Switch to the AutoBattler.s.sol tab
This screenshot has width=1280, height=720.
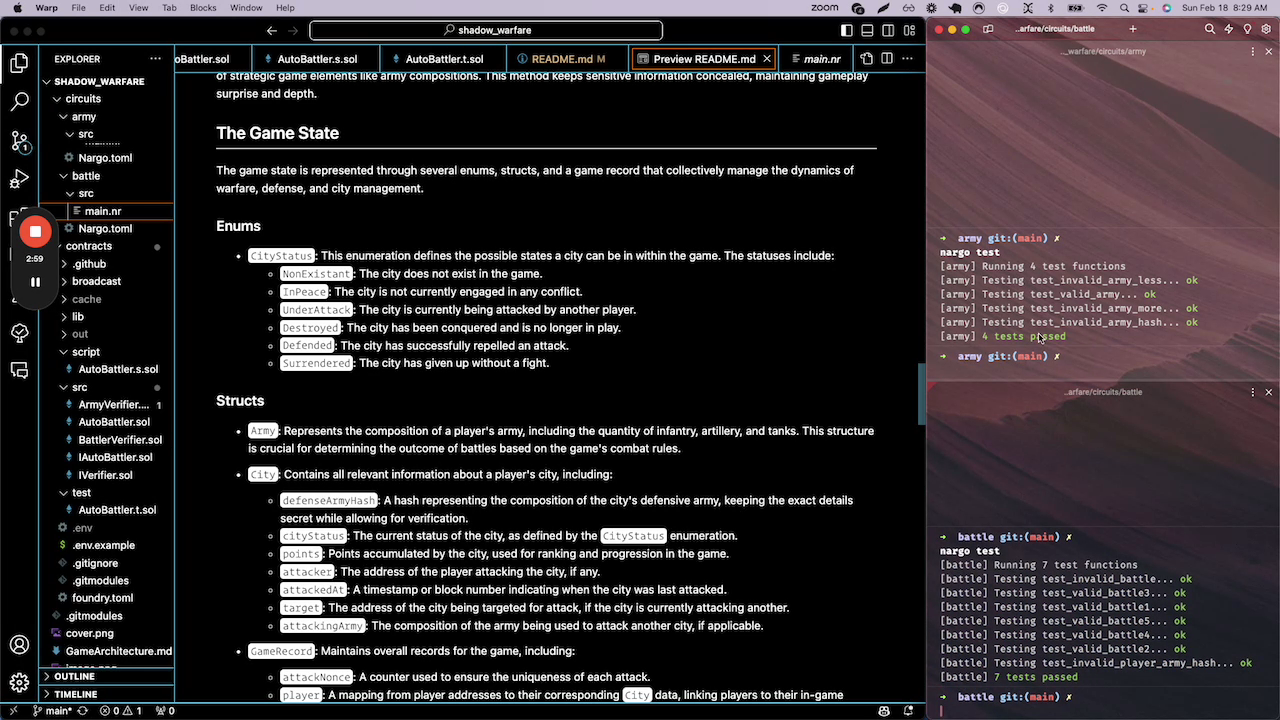(317, 59)
